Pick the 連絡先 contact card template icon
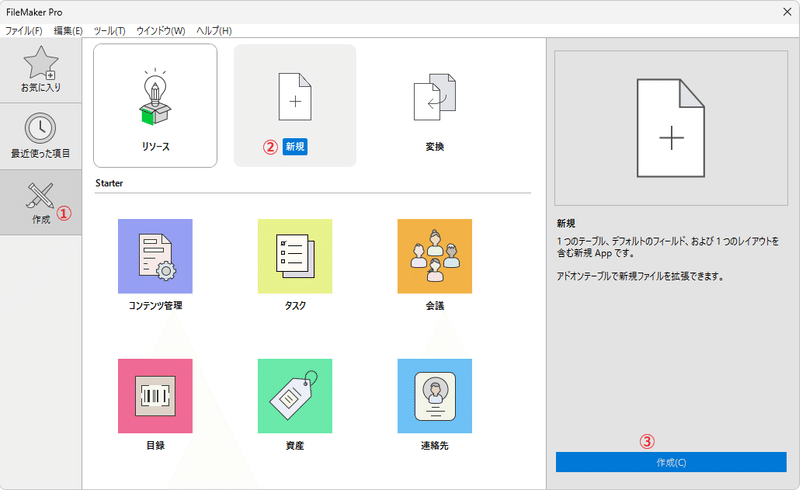 click(435, 396)
